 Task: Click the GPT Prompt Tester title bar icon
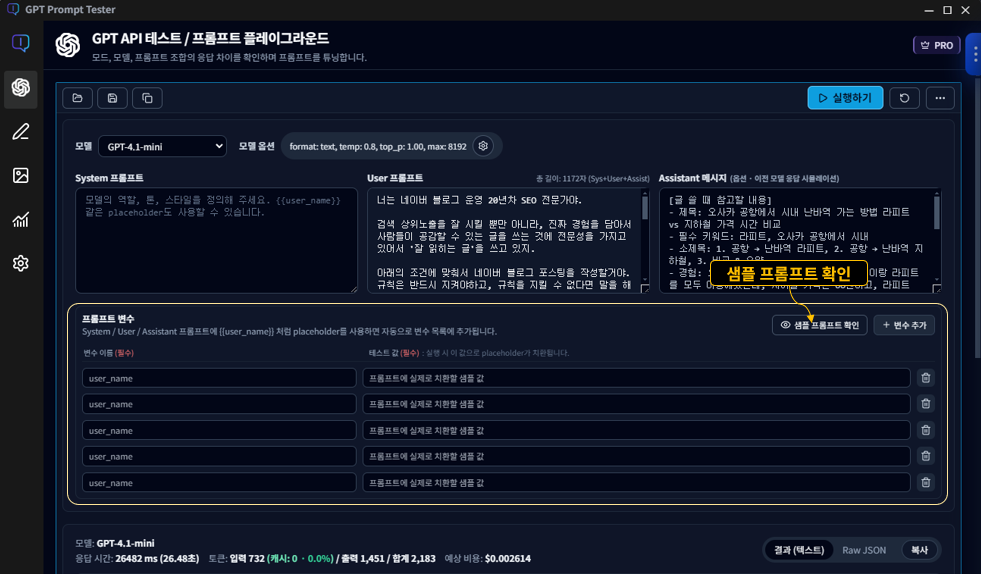click(x=13, y=9)
